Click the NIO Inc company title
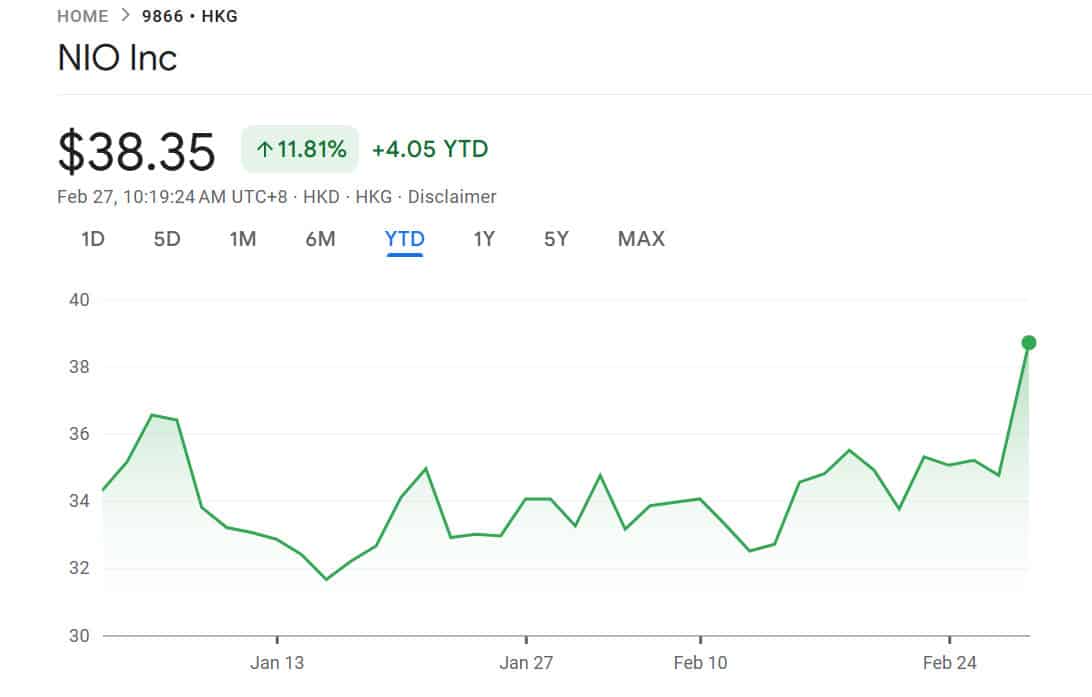 point(117,58)
